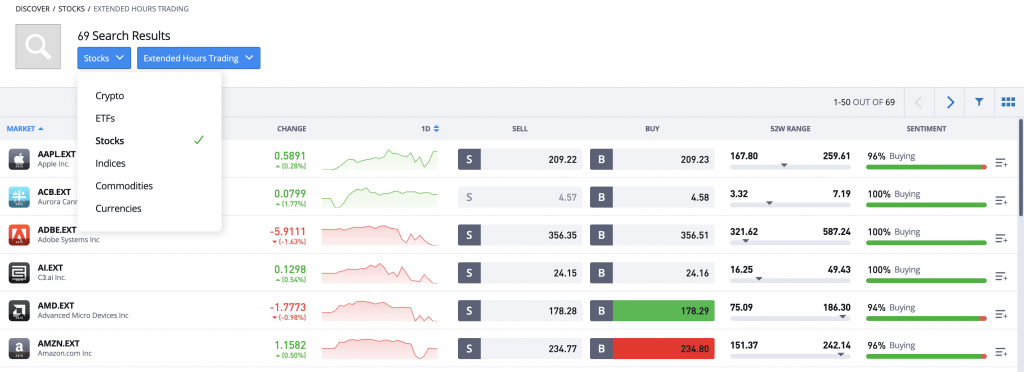
Task: Buy AMZN.EXT at red 234.80
Action: [652, 349]
